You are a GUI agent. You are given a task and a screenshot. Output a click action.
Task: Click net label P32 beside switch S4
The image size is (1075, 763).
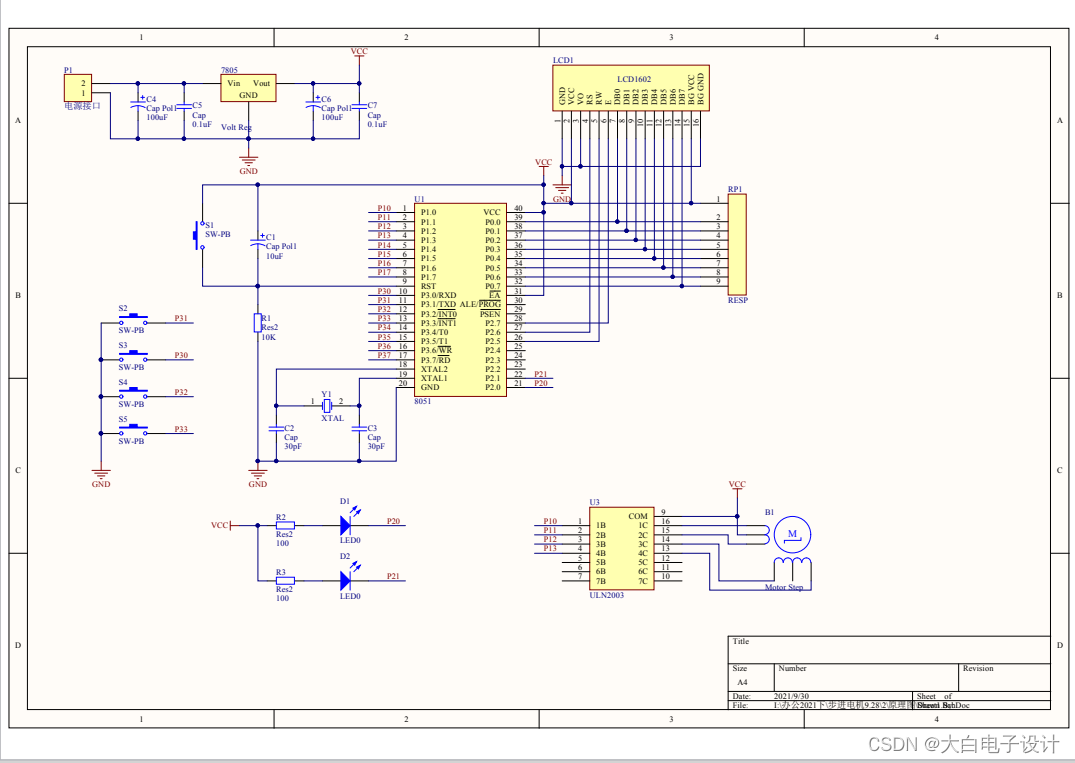pos(181,392)
